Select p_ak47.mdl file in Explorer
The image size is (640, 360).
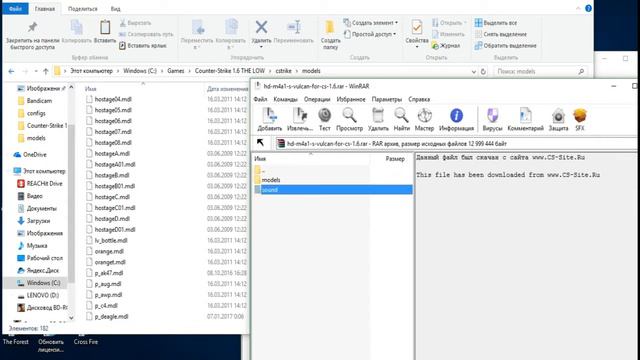pos(109,273)
